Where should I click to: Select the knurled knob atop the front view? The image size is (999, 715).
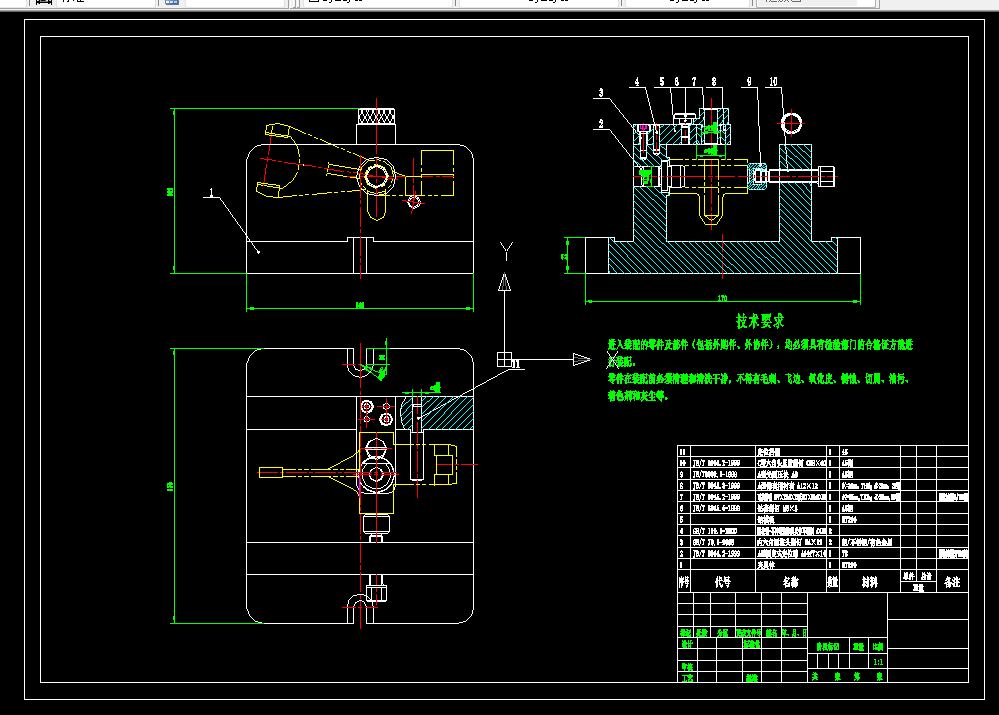point(376,117)
